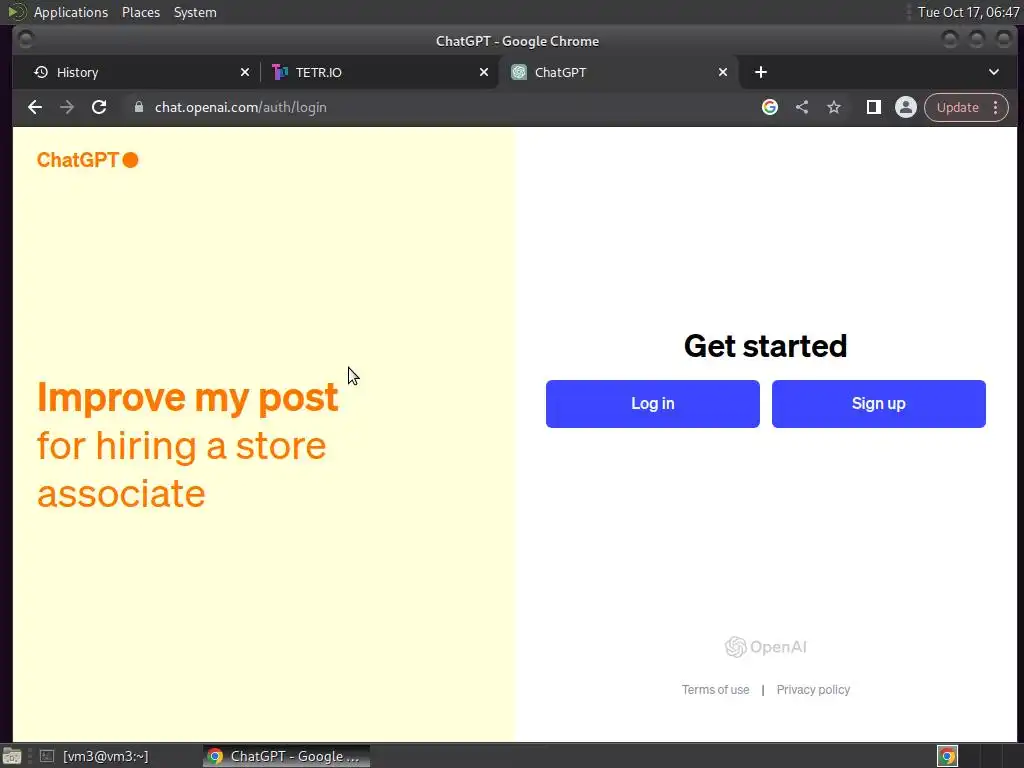The width and height of the screenshot is (1024, 768).
Task: Open the Chrome side panel
Action: coord(873,107)
